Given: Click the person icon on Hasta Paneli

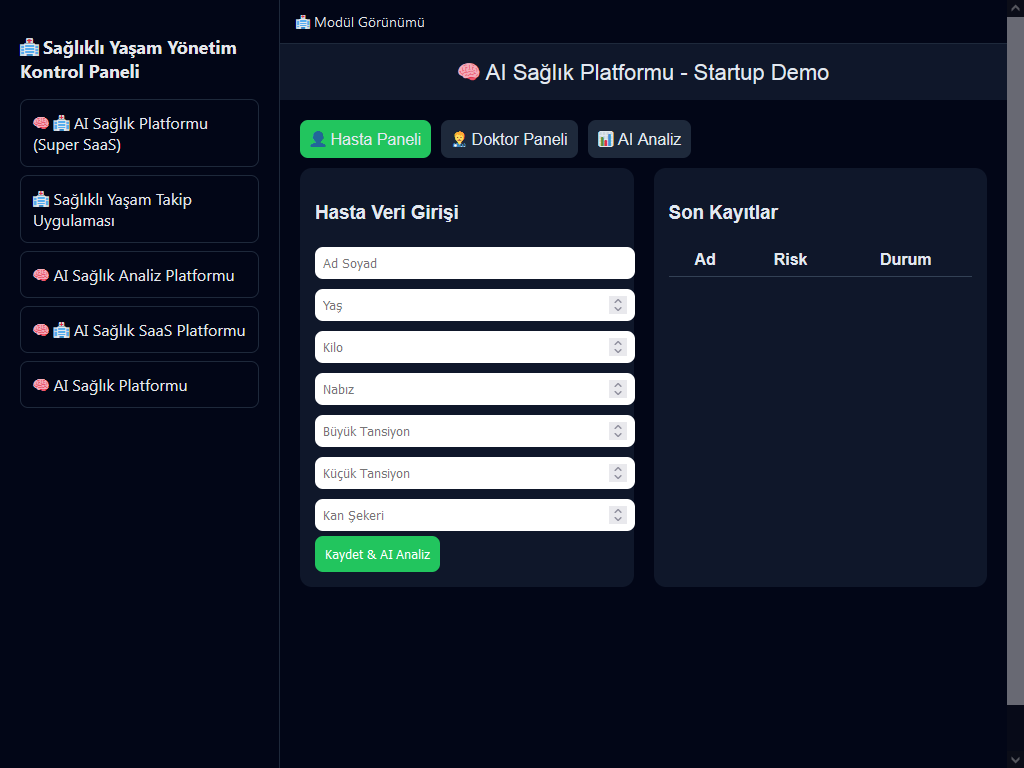Looking at the screenshot, I should 318,139.
